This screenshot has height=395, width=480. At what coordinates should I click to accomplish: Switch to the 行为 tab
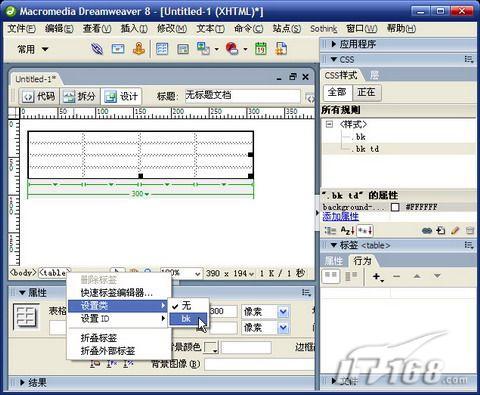[362, 261]
